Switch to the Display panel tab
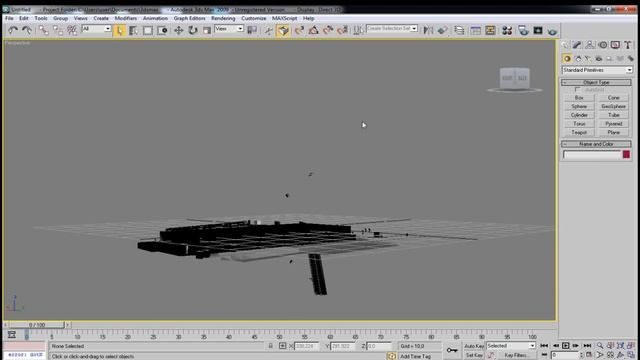Viewport: 640px width, 360px height. point(616,45)
